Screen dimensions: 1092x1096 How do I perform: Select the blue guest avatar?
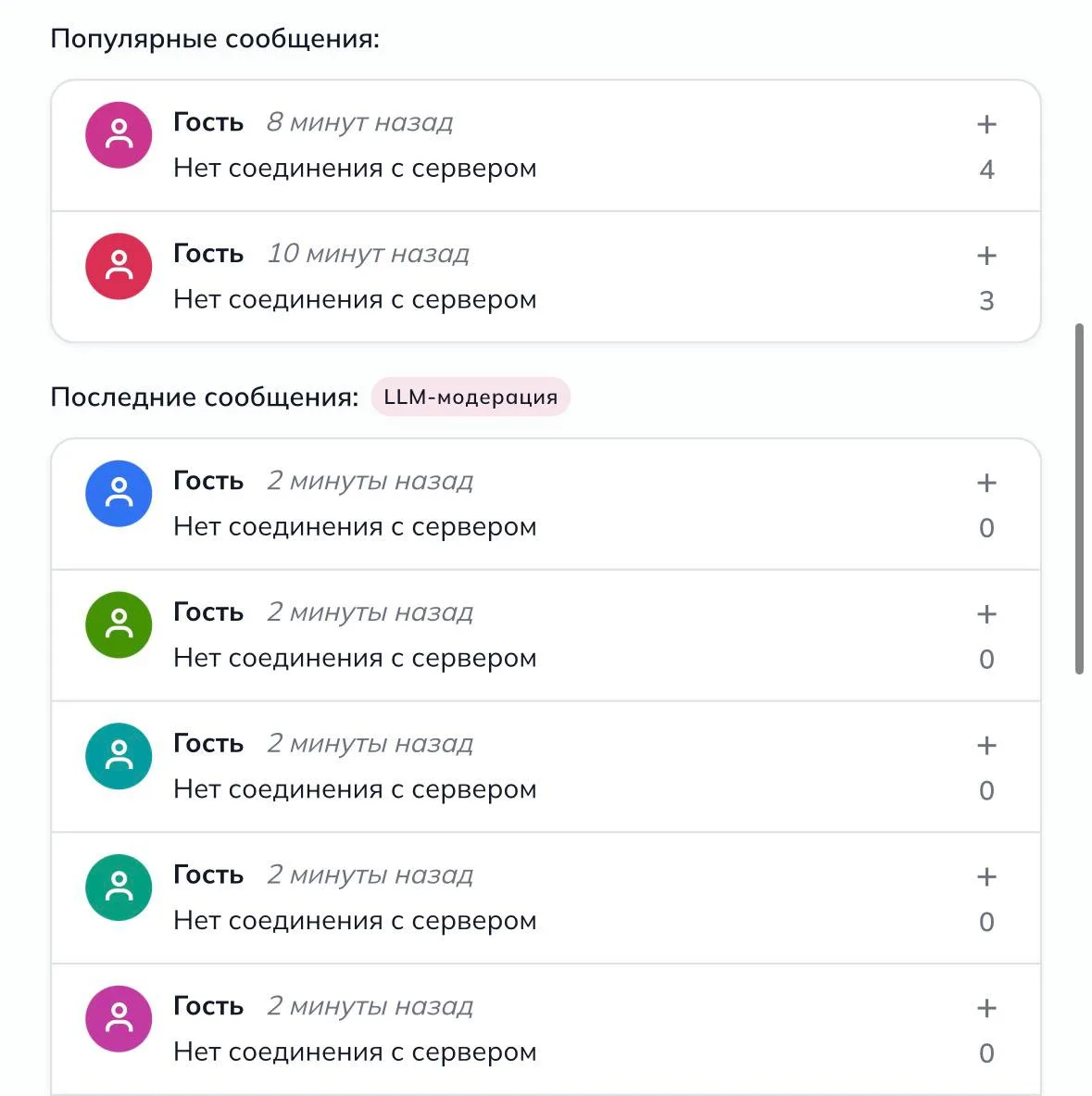point(119,494)
